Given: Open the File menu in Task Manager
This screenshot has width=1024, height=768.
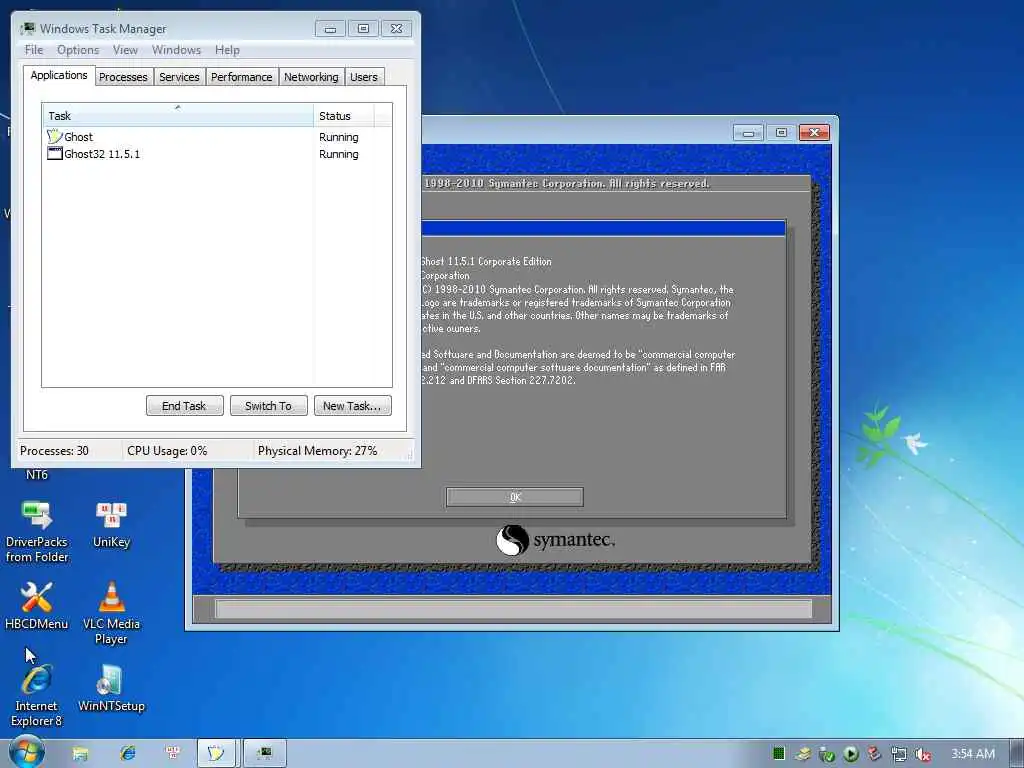Looking at the screenshot, I should tap(34, 50).
